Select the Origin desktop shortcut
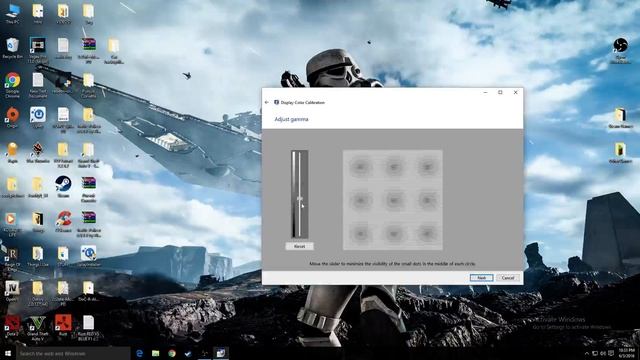Image resolution: width=640 pixels, height=360 pixels. pyautogui.click(x=12, y=118)
